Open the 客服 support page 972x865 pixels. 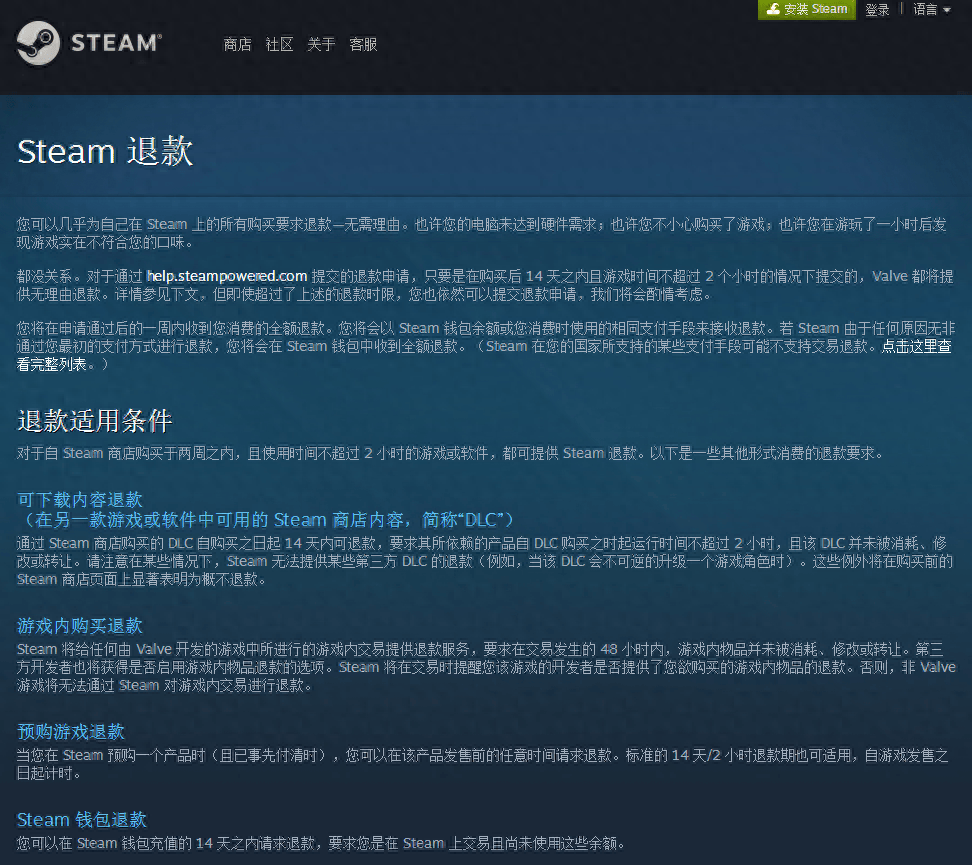coord(363,45)
